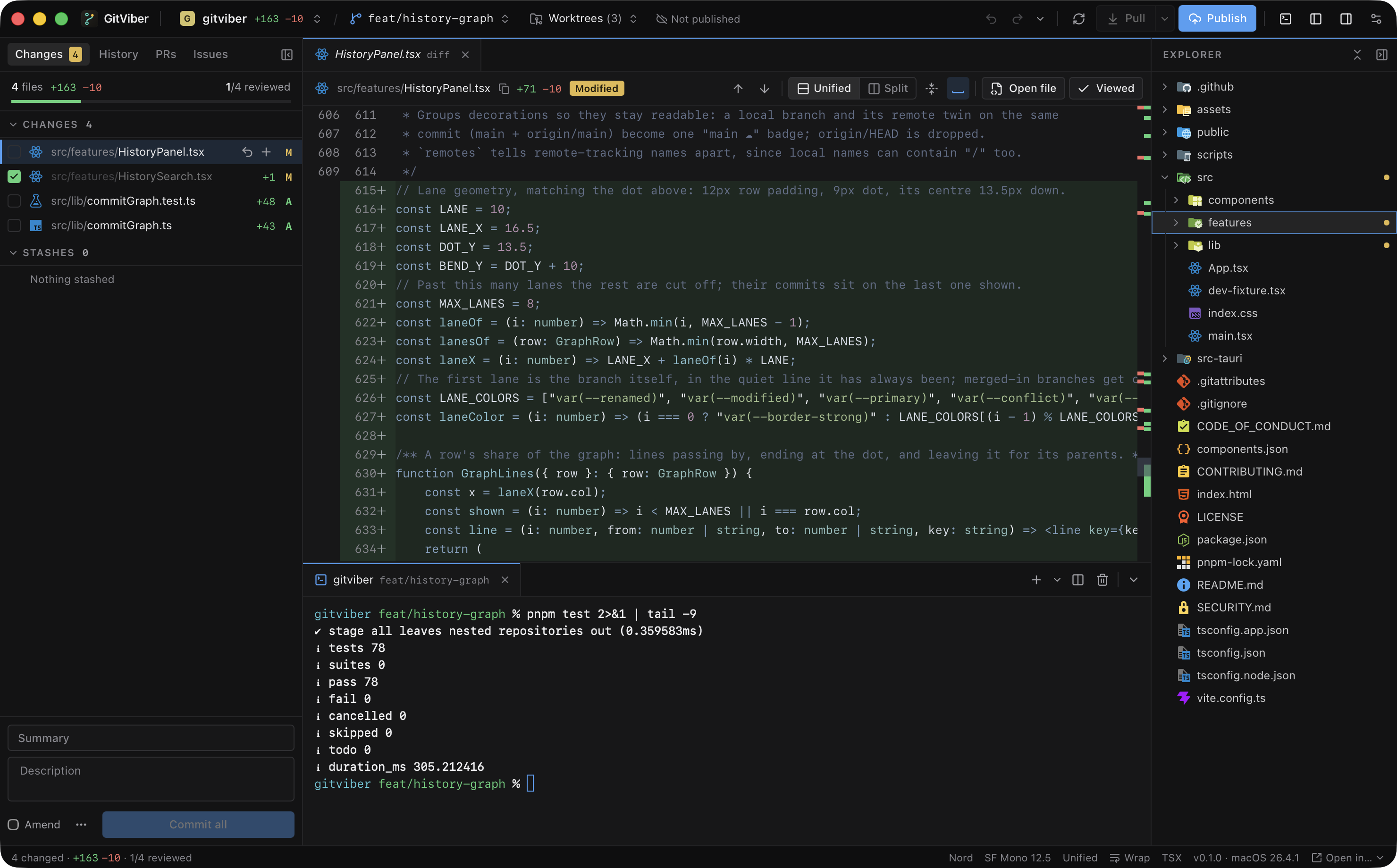Click the Publish button
1397x868 pixels.
(1217, 18)
